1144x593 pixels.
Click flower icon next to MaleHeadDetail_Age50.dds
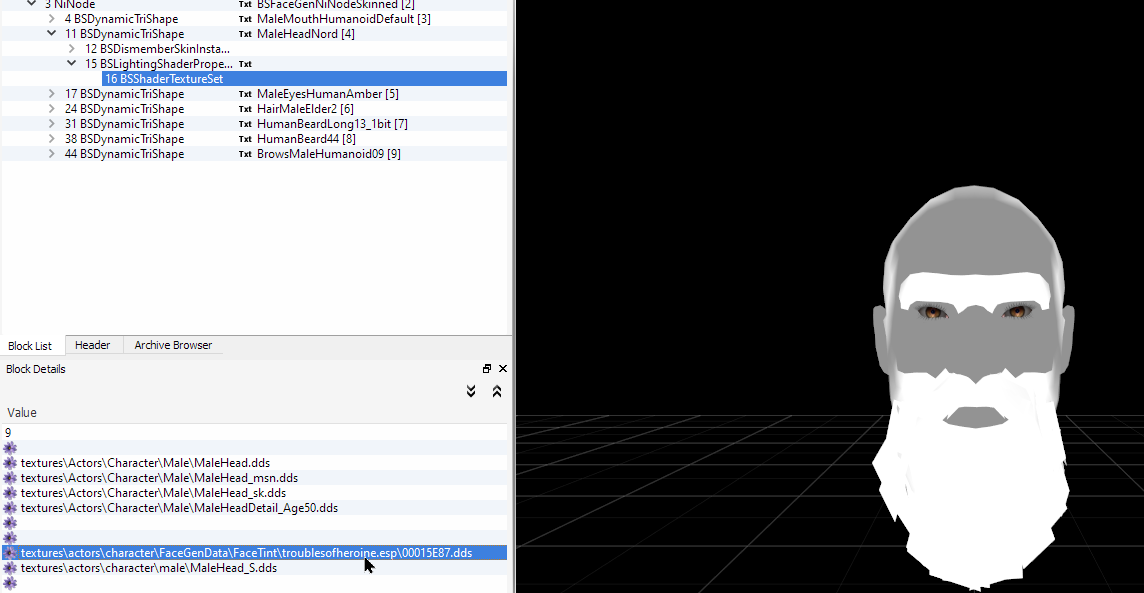10,508
